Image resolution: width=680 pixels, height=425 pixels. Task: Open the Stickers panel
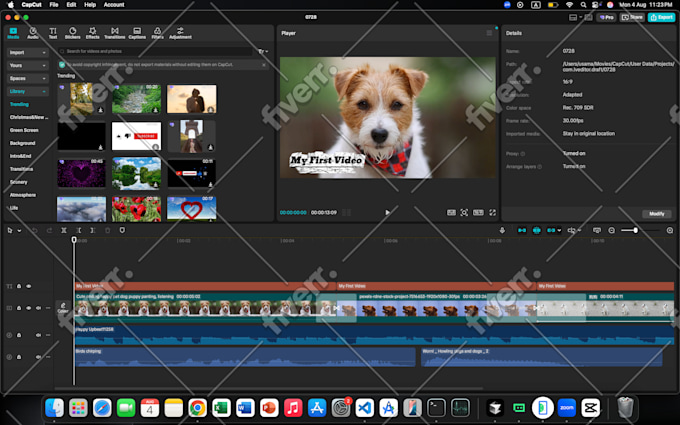coord(72,33)
